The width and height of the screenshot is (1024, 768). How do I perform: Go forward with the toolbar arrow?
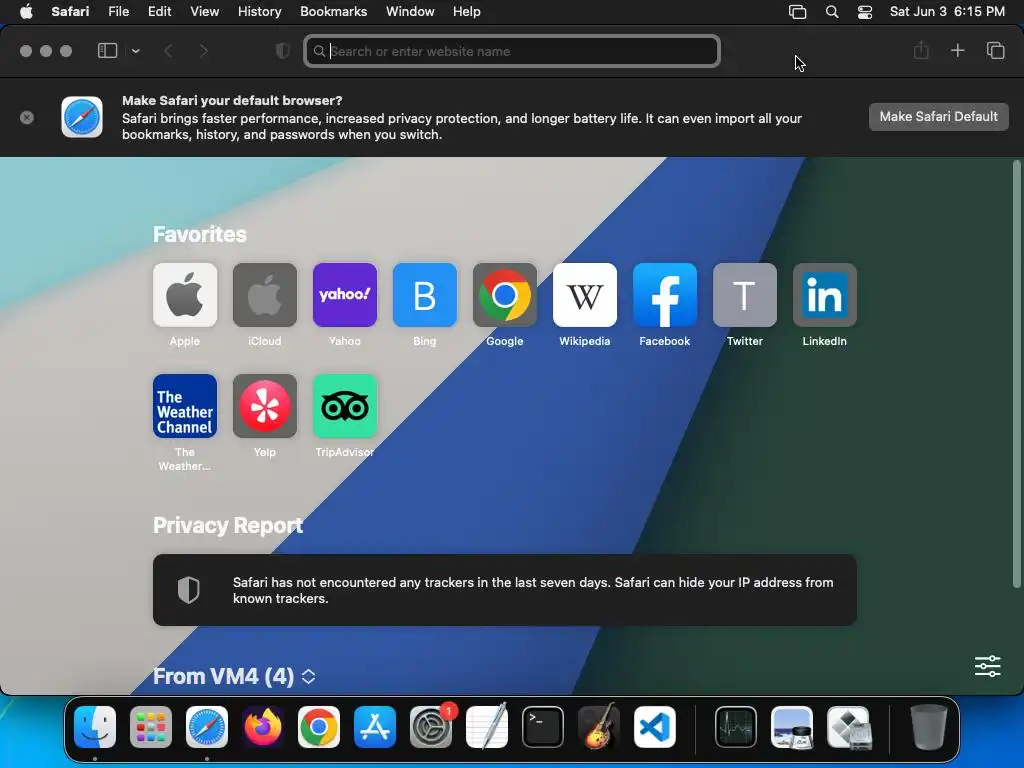(204, 50)
